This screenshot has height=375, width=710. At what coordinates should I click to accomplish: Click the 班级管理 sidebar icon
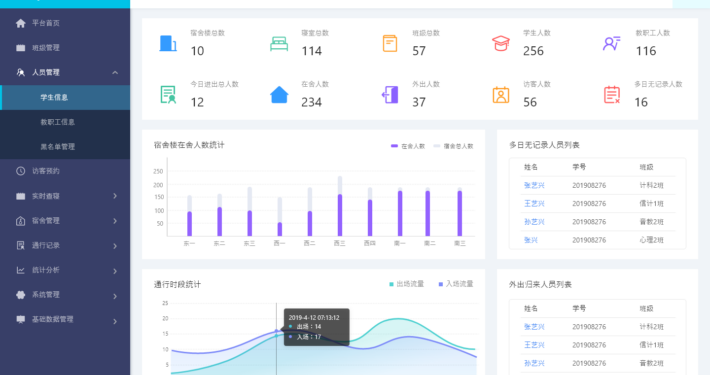[20, 48]
